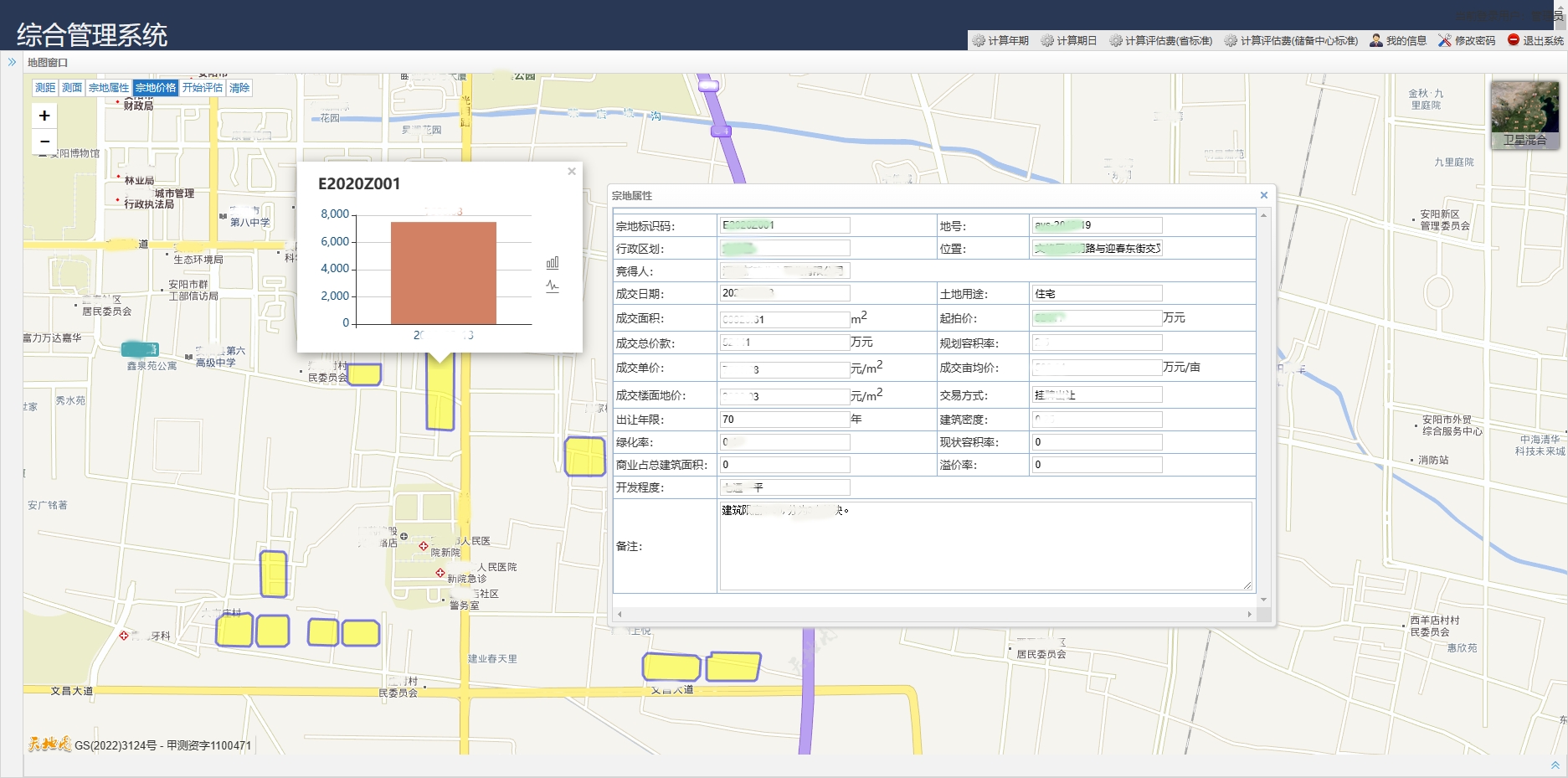Viewport: 1568px width, 778px height.
Task: Click 消防站 label on the map
Action: (1433, 461)
